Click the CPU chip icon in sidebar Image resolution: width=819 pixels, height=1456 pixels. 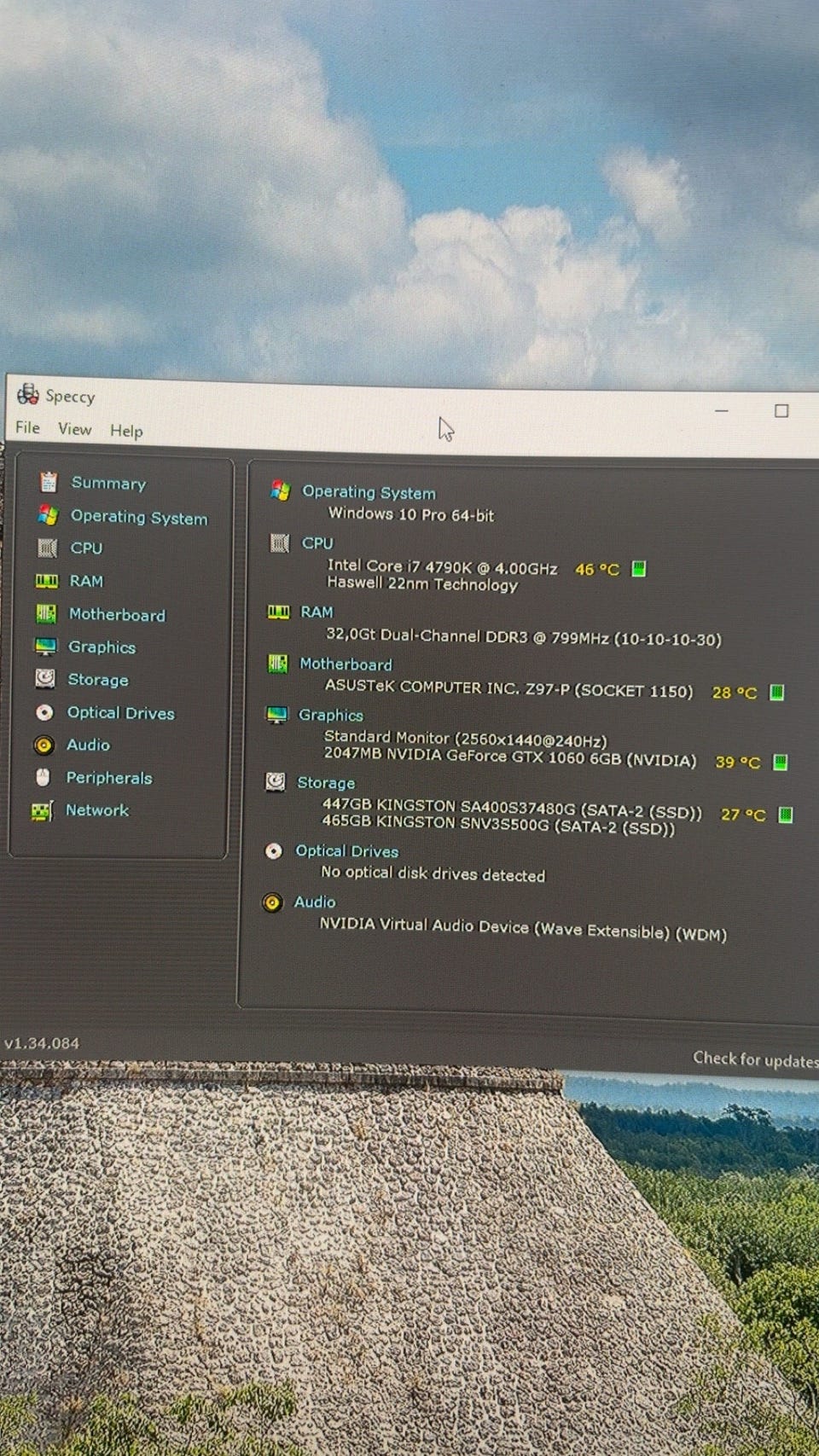tap(47, 548)
